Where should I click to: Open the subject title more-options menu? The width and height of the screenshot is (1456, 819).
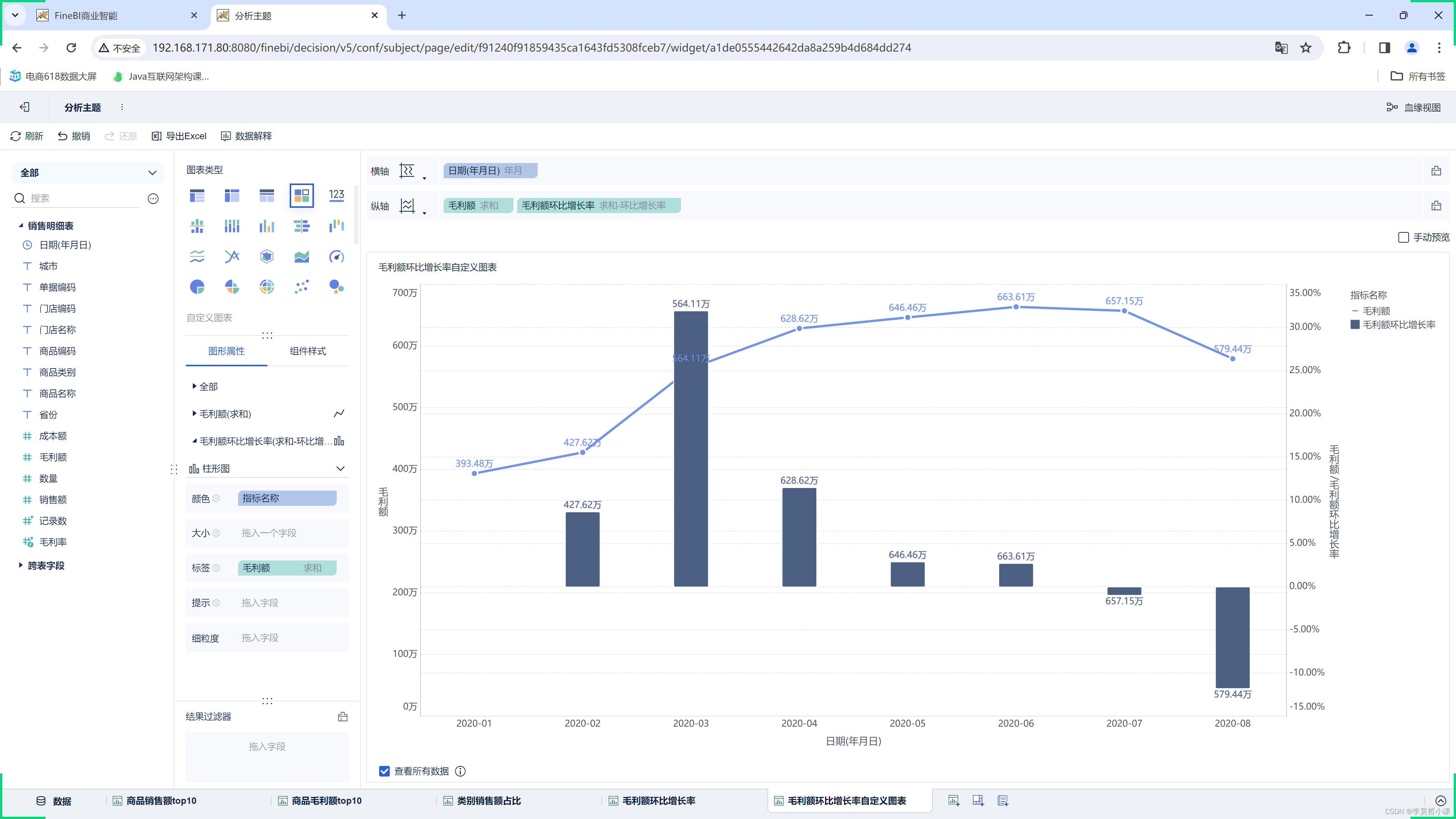click(122, 107)
